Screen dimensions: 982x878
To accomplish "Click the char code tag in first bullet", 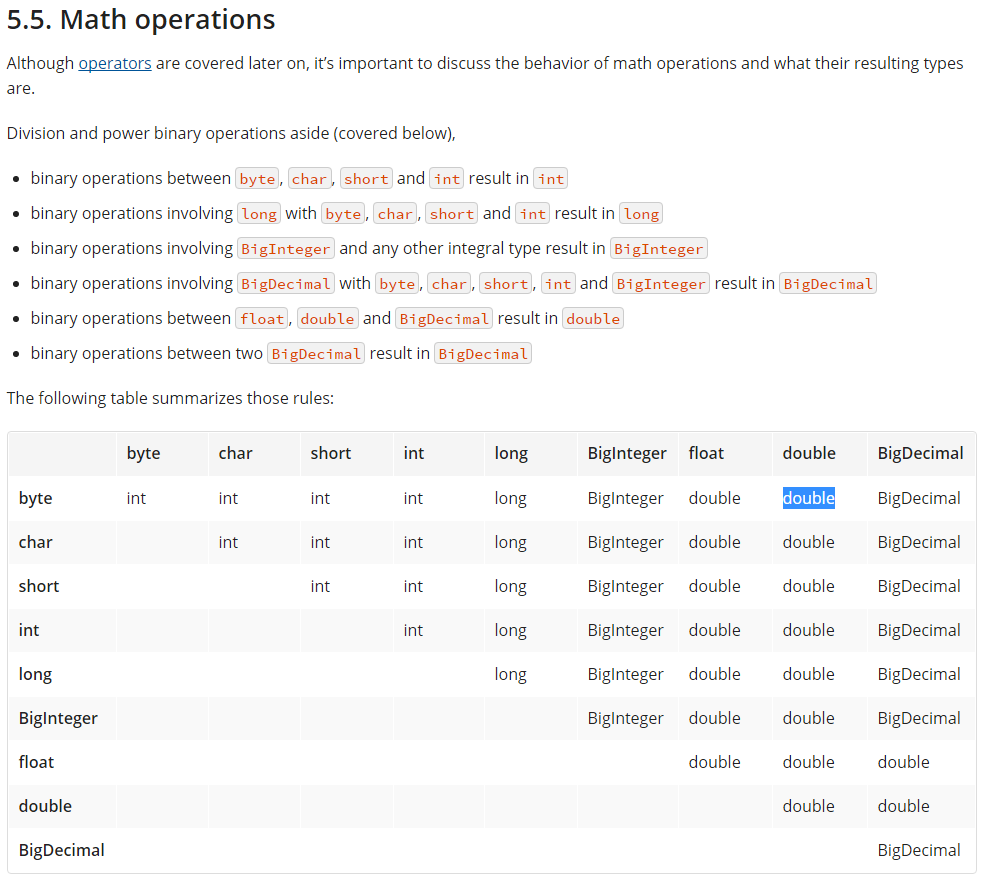I will click(309, 178).
